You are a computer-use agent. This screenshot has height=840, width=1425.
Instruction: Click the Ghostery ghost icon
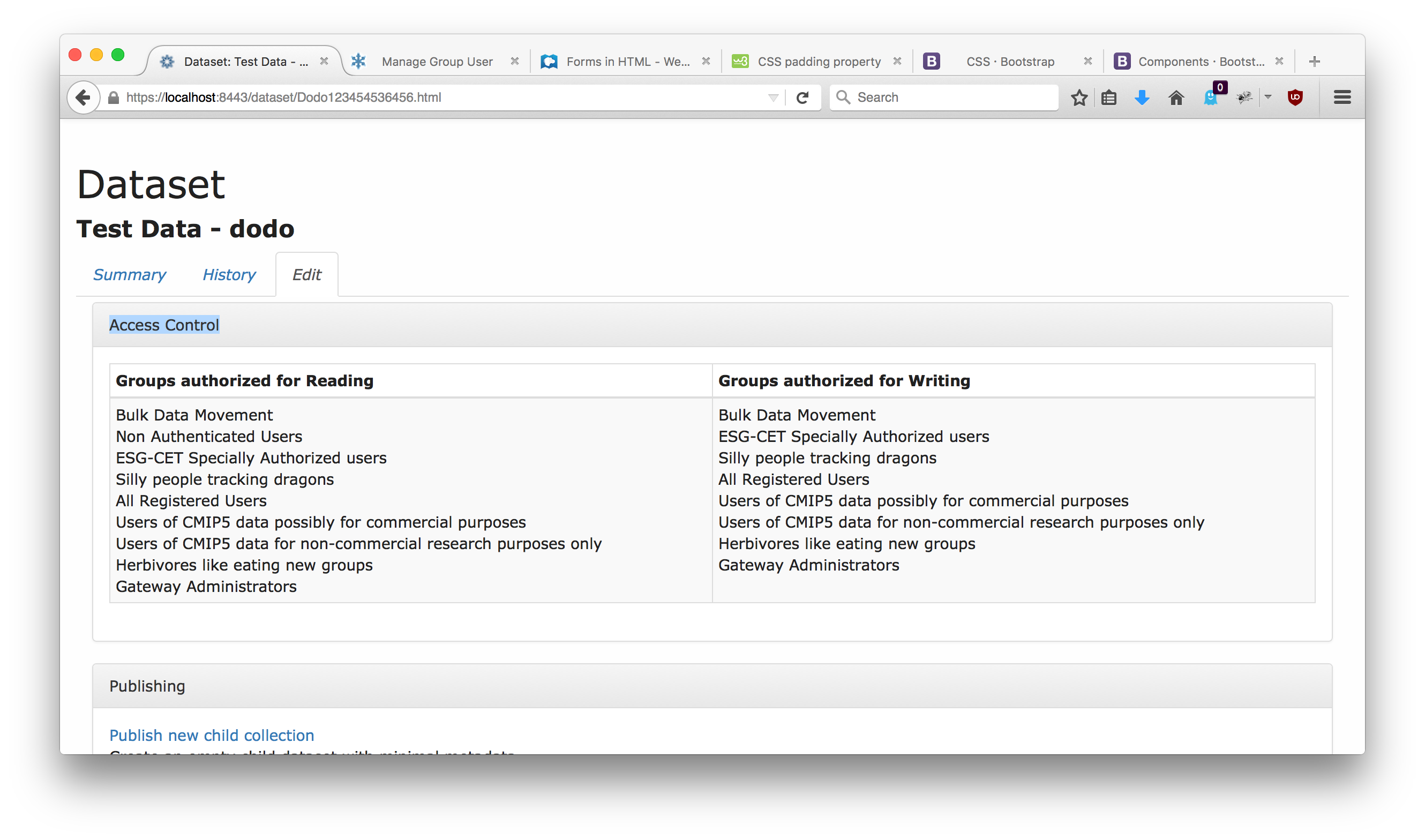pos(1210,97)
